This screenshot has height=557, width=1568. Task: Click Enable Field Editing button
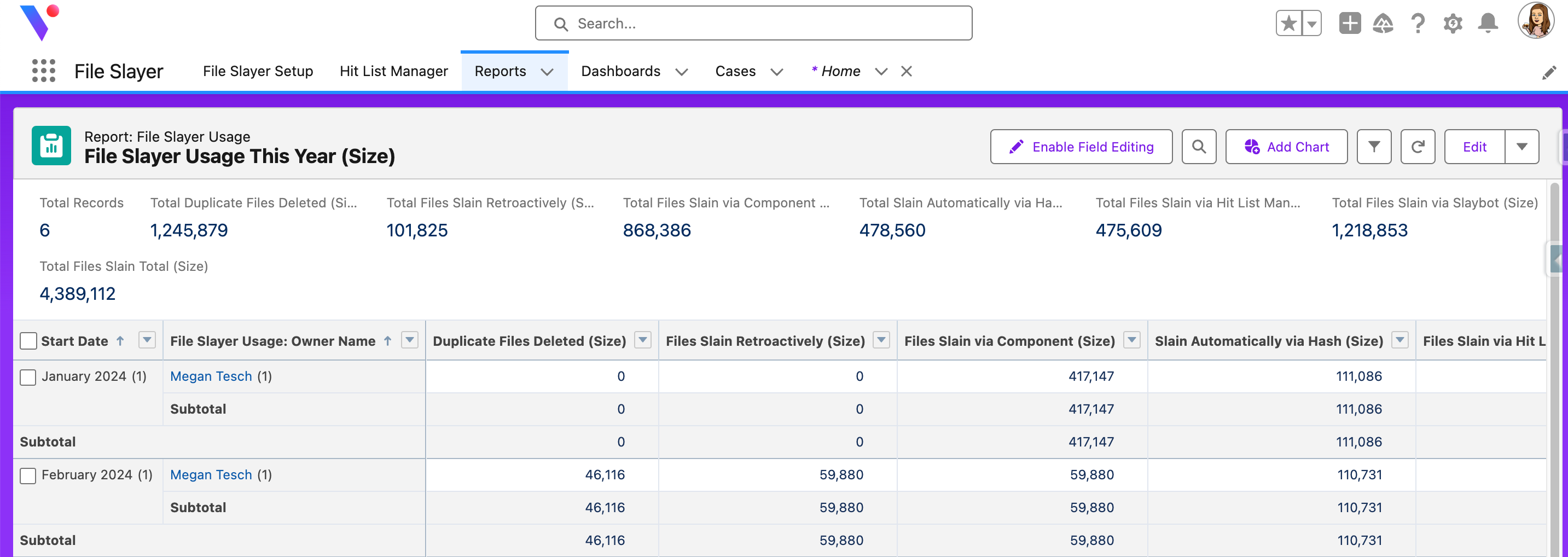pyautogui.click(x=1081, y=147)
